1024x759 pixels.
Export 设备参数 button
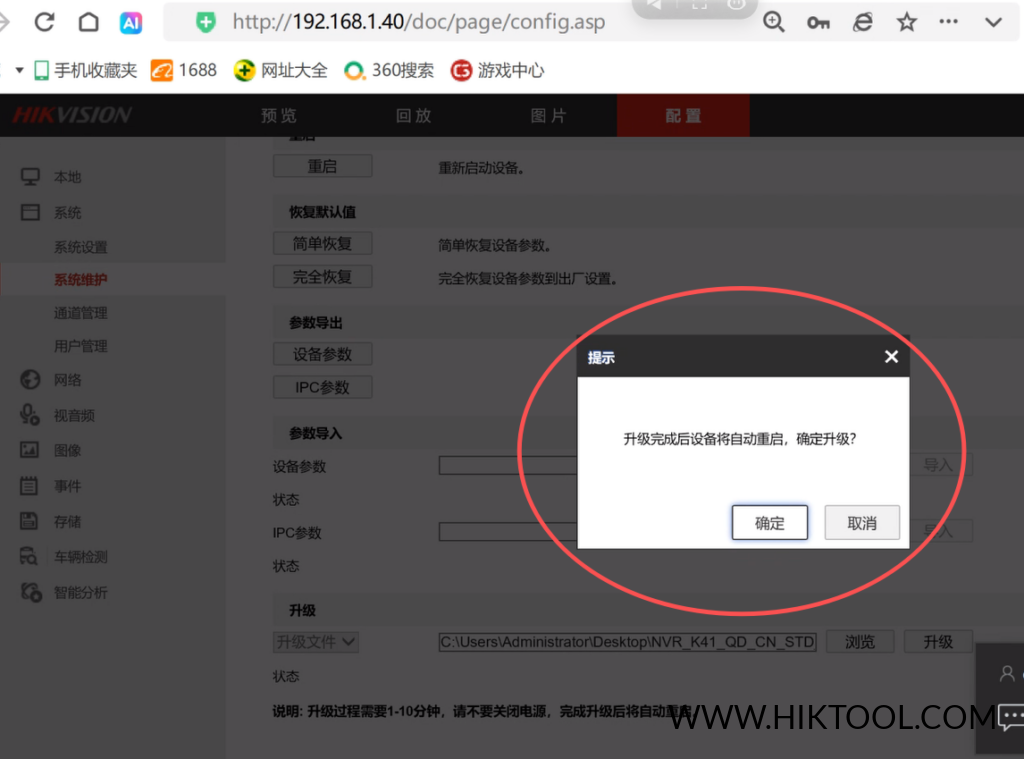pos(323,354)
